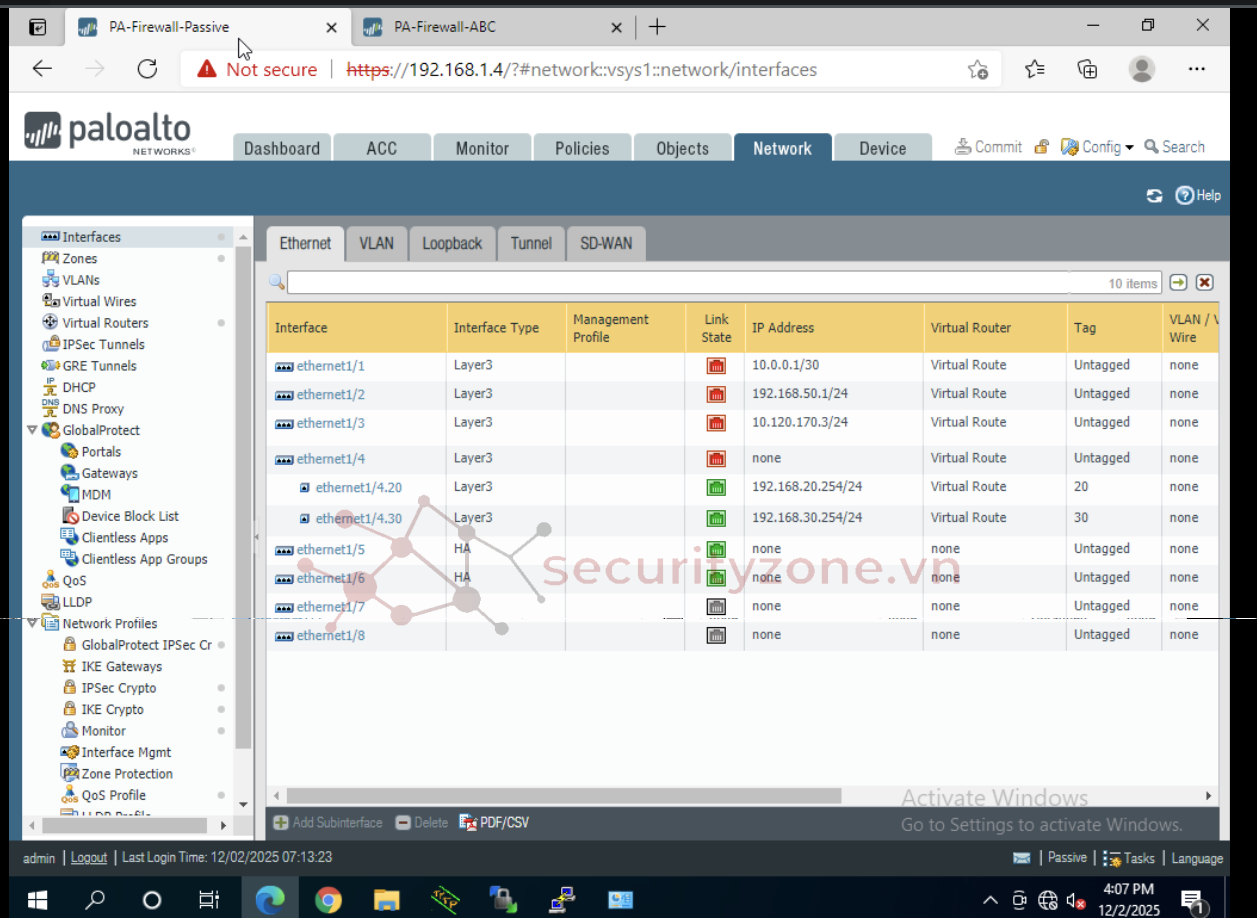1257x918 pixels.
Task: Click the interface search filter field
Action: pos(677,283)
